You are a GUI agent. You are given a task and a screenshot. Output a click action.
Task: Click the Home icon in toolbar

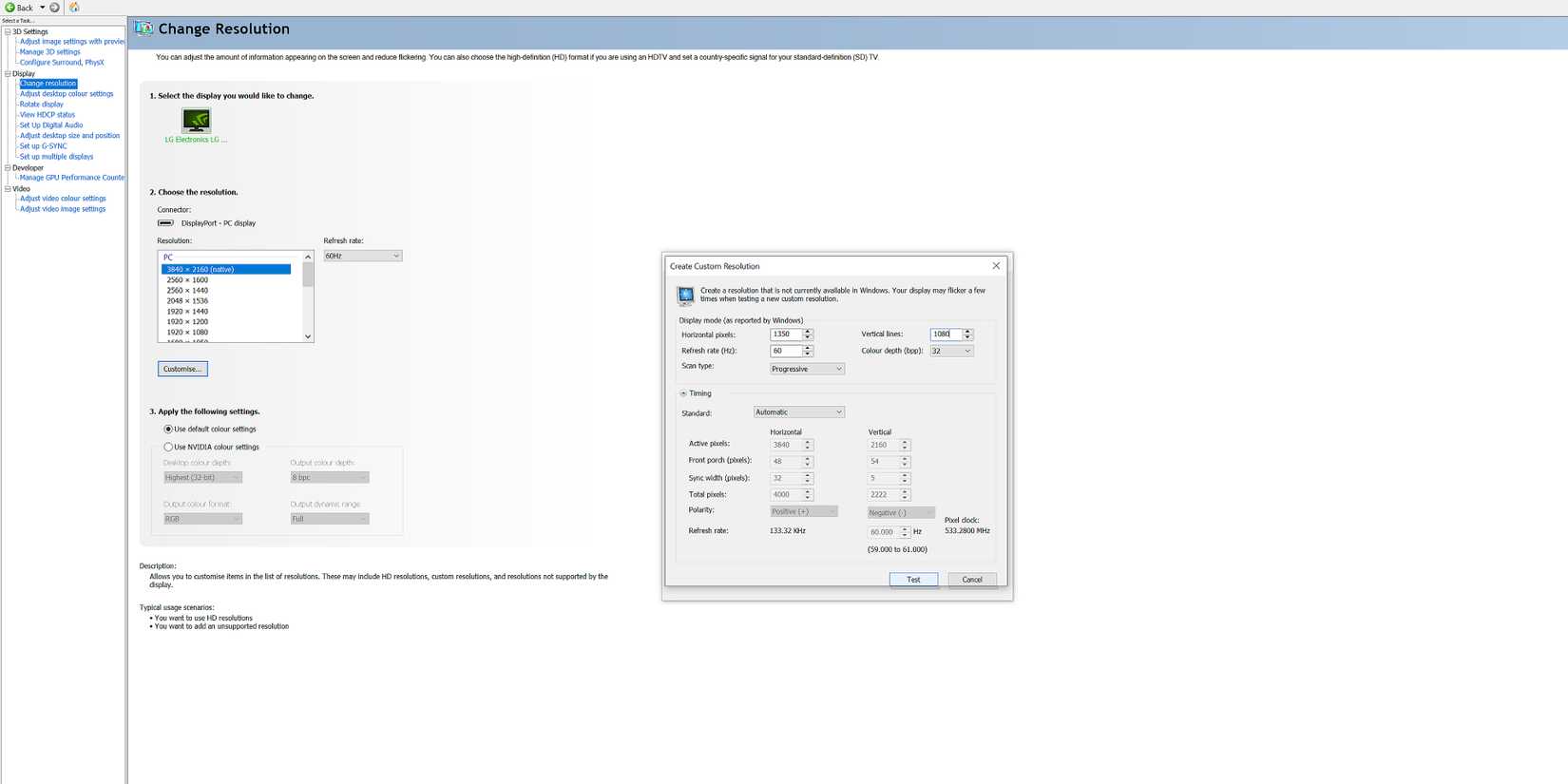[x=74, y=8]
